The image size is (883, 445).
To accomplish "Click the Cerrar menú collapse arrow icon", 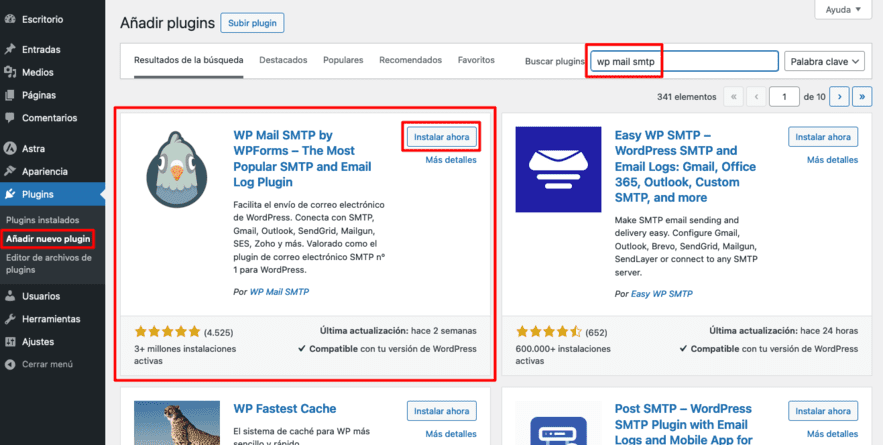I will tap(10, 364).
